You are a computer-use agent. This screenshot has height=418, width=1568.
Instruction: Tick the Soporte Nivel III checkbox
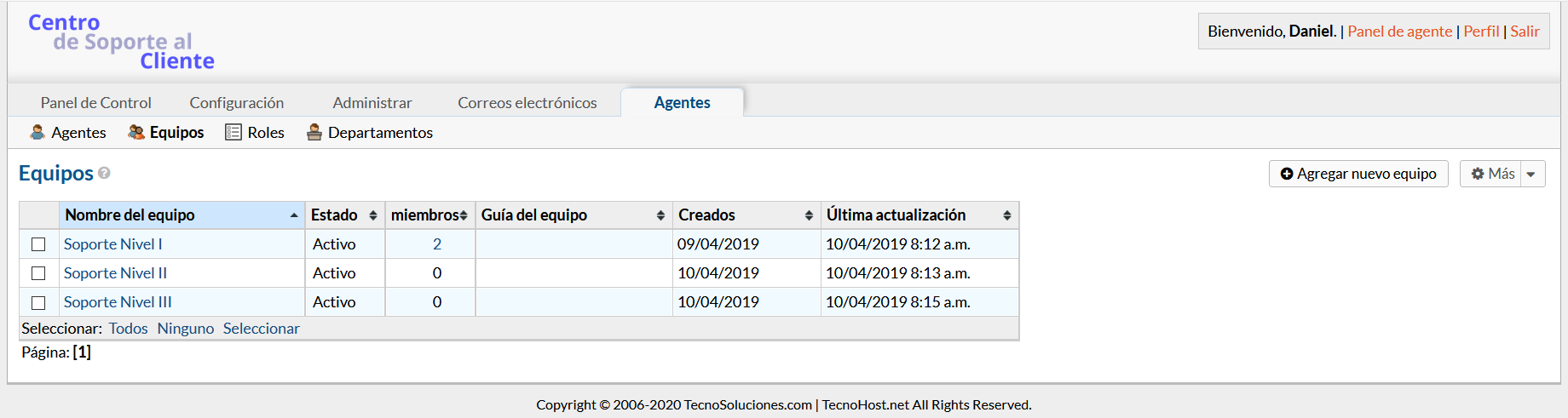pyautogui.click(x=38, y=302)
